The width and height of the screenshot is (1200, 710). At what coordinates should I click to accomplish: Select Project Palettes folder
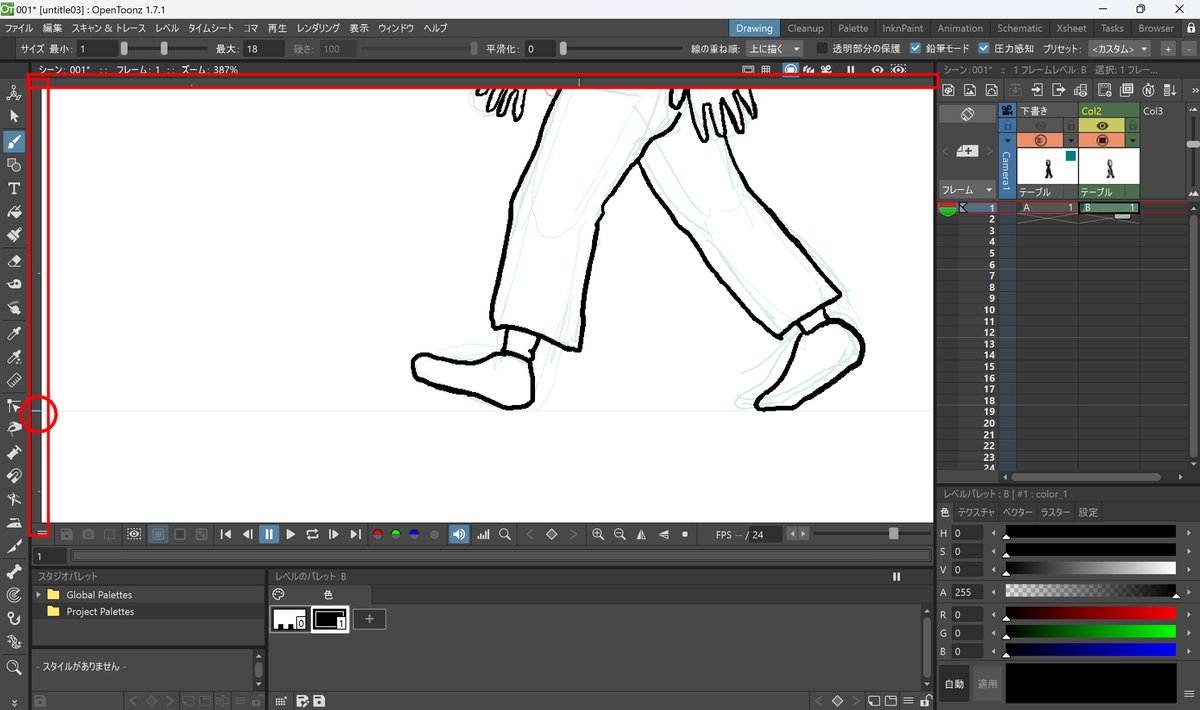(100, 611)
